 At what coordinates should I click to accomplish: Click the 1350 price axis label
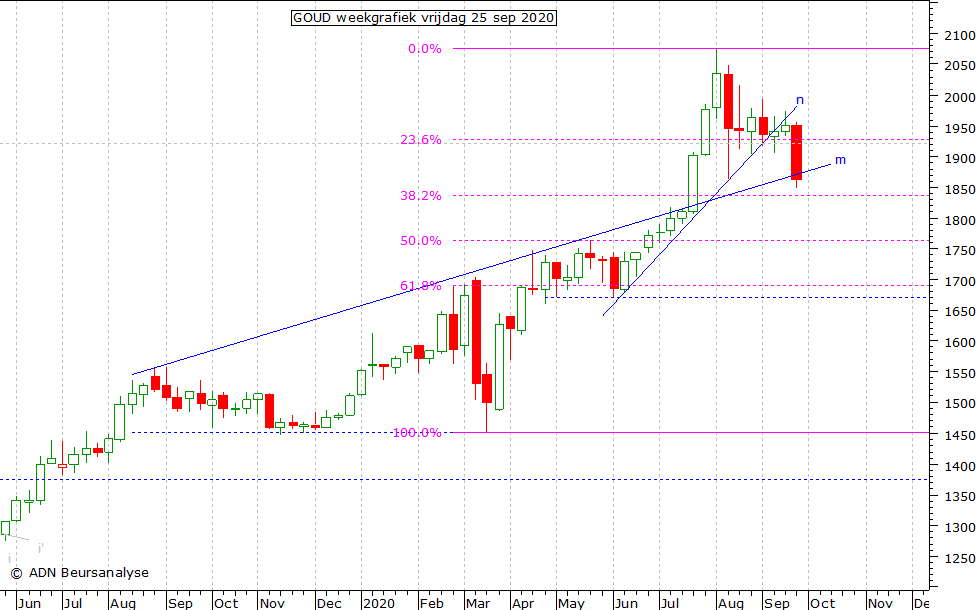coord(960,497)
